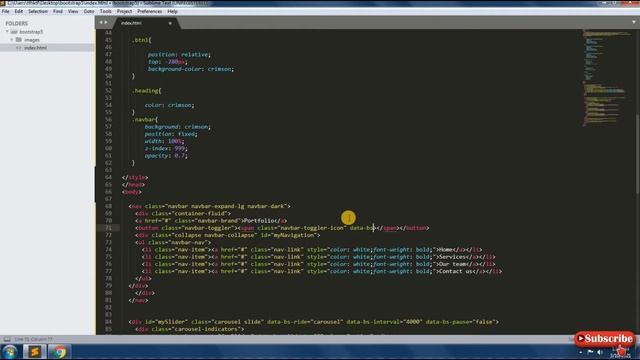Click the index.html file type icon
The height and width of the screenshot is (360, 640).
click(x=18, y=48)
